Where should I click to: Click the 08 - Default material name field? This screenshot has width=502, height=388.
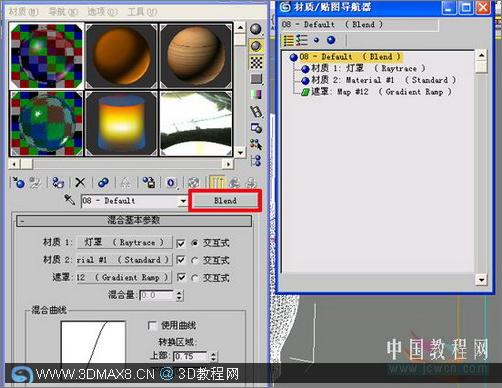(x=130, y=201)
